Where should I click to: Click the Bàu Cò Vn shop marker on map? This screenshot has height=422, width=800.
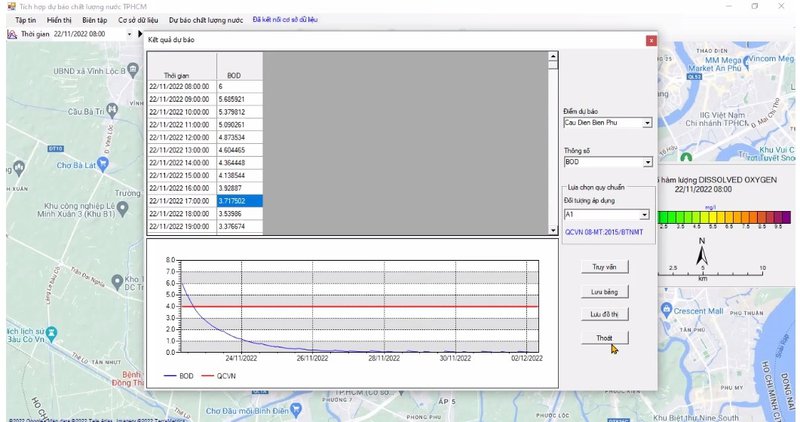52,333
